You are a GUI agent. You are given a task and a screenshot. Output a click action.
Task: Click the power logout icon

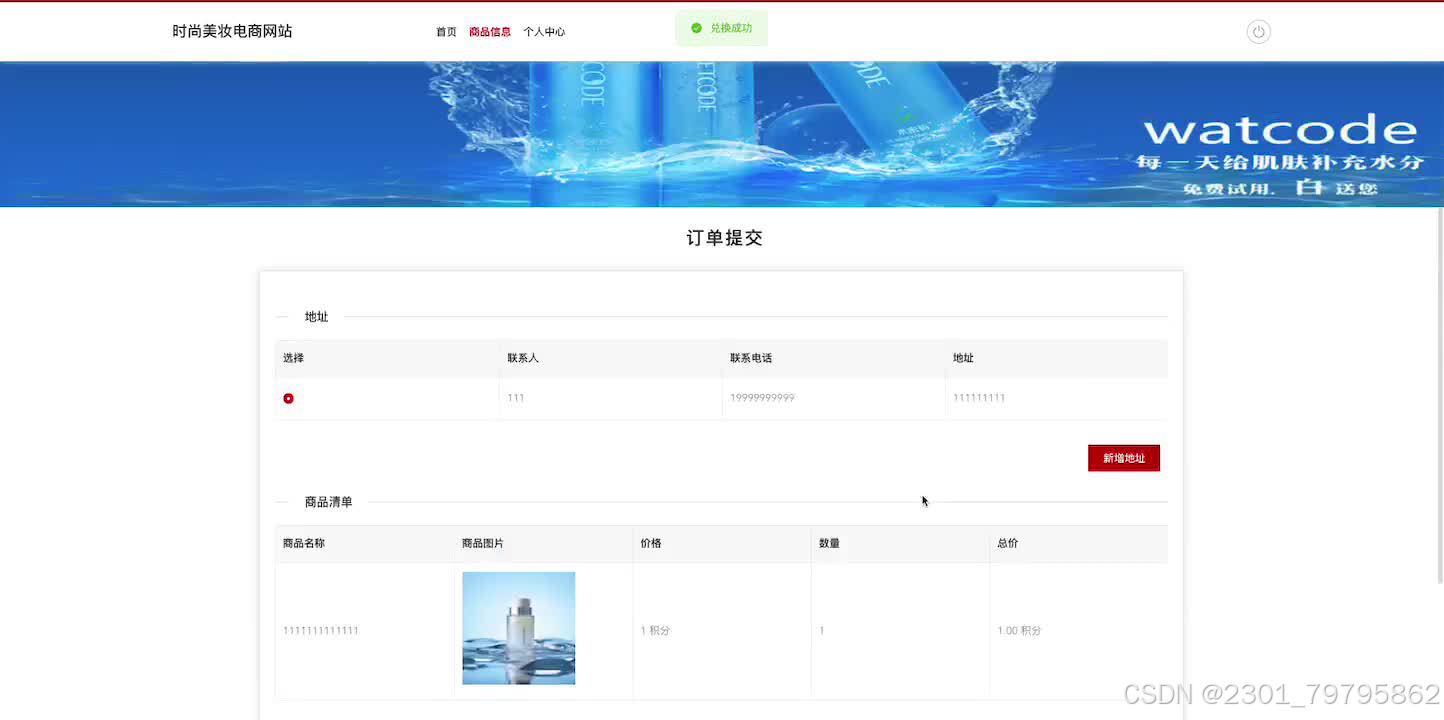[1258, 32]
